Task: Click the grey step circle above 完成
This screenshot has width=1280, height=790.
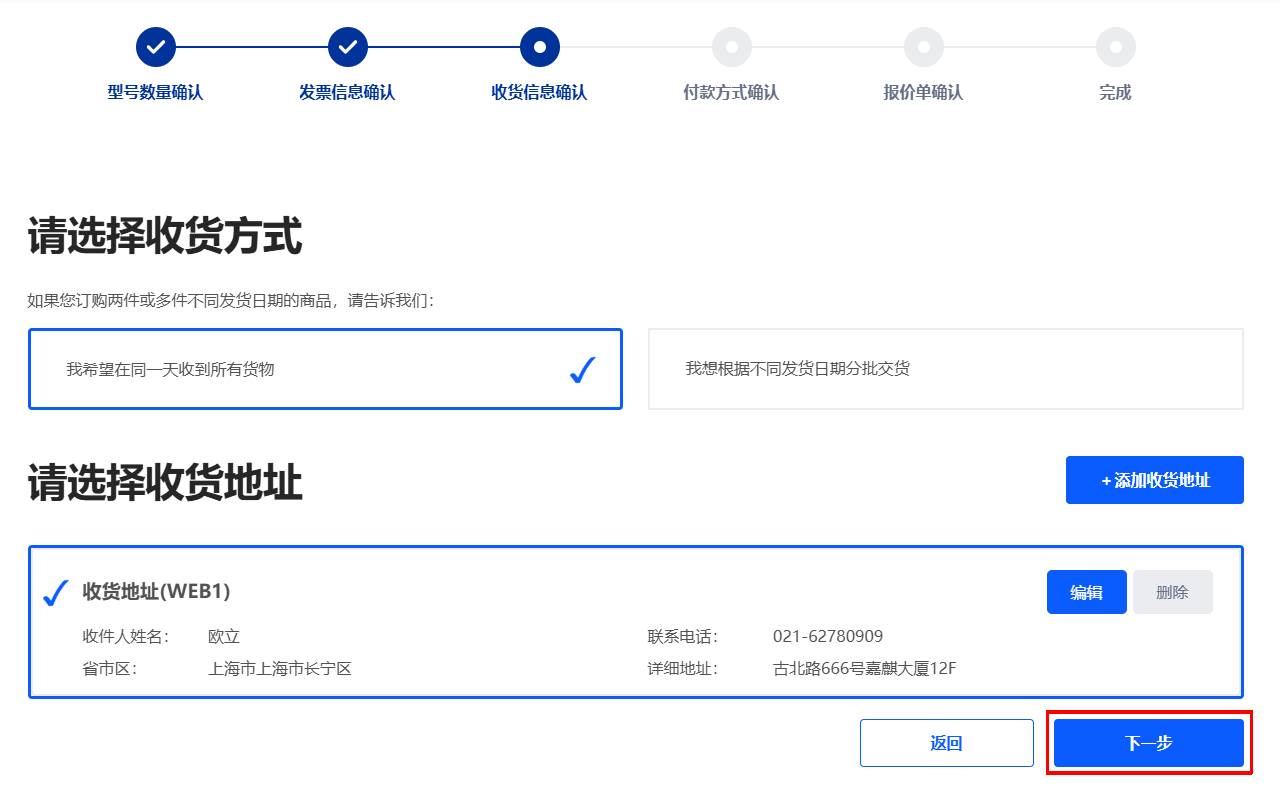Action: [1116, 47]
